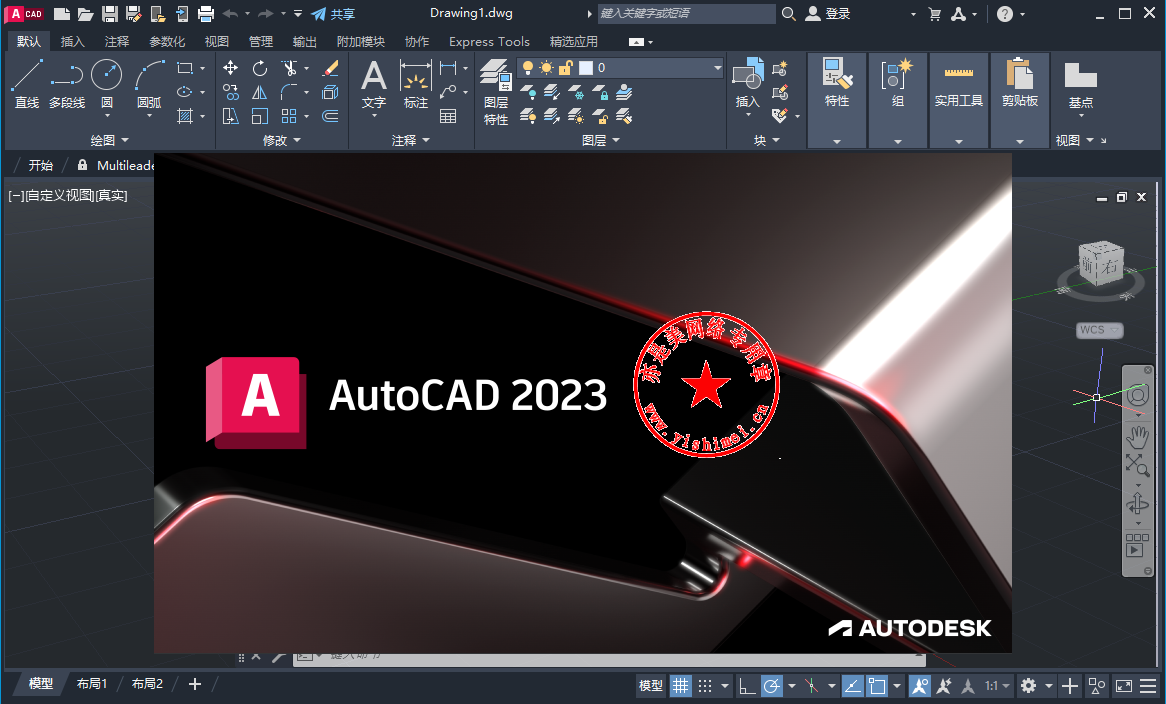Image resolution: width=1166 pixels, height=704 pixels.
Task: Click the Copy tool icon
Action: (x=231, y=92)
